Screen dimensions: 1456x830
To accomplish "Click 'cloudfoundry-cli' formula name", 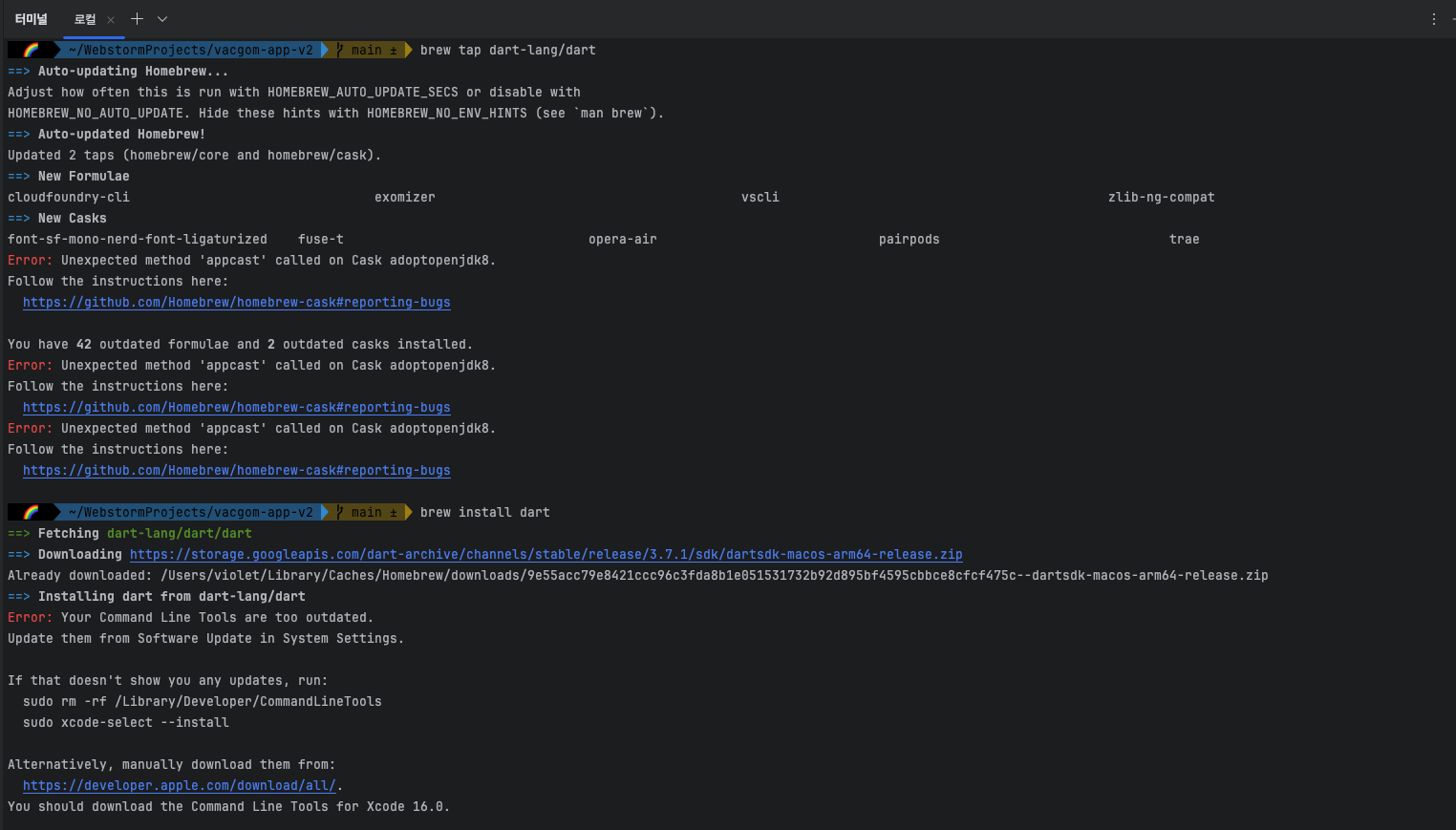I will pos(69,198).
